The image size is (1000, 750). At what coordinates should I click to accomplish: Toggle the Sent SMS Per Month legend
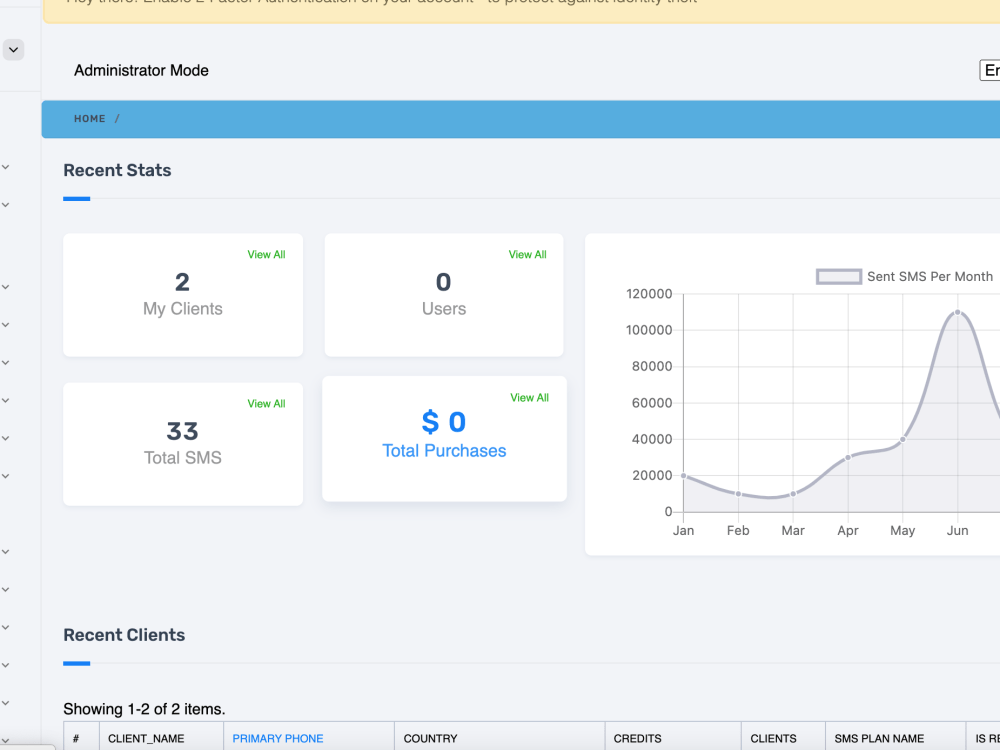point(904,276)
